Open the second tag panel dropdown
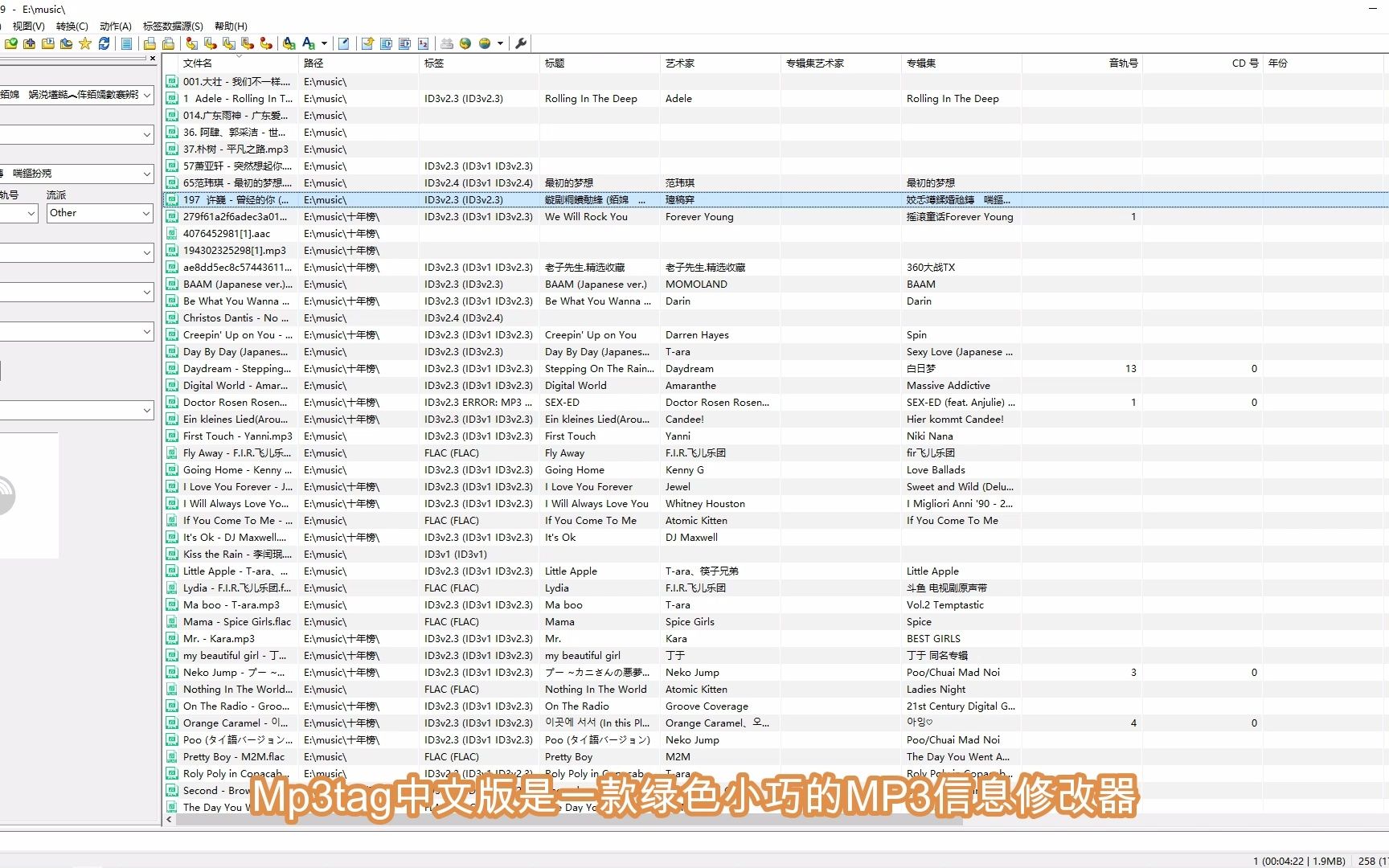1389x868 pixels. [x=147, y=134]
